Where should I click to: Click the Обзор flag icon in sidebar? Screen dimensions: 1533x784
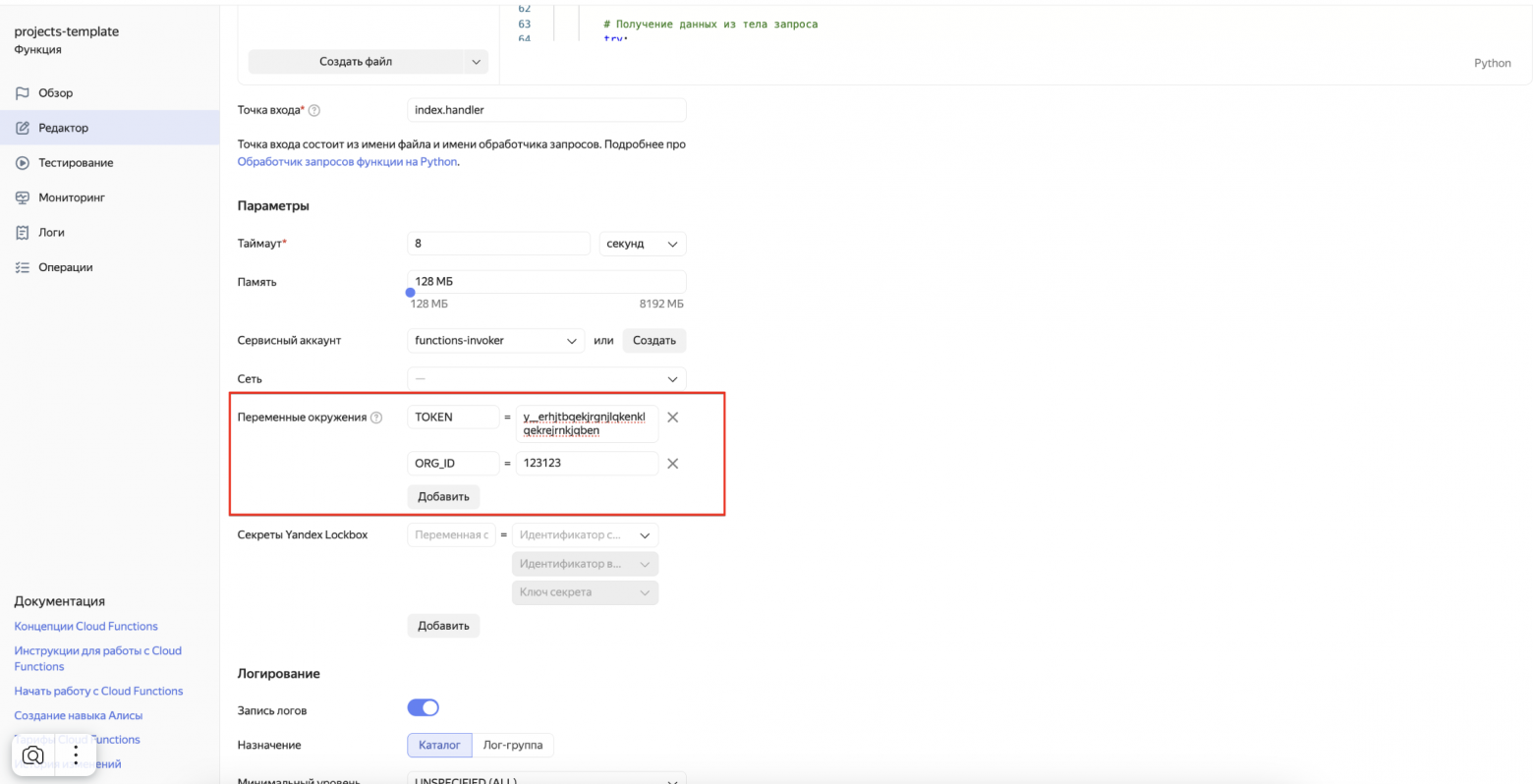tap(23, 93)
